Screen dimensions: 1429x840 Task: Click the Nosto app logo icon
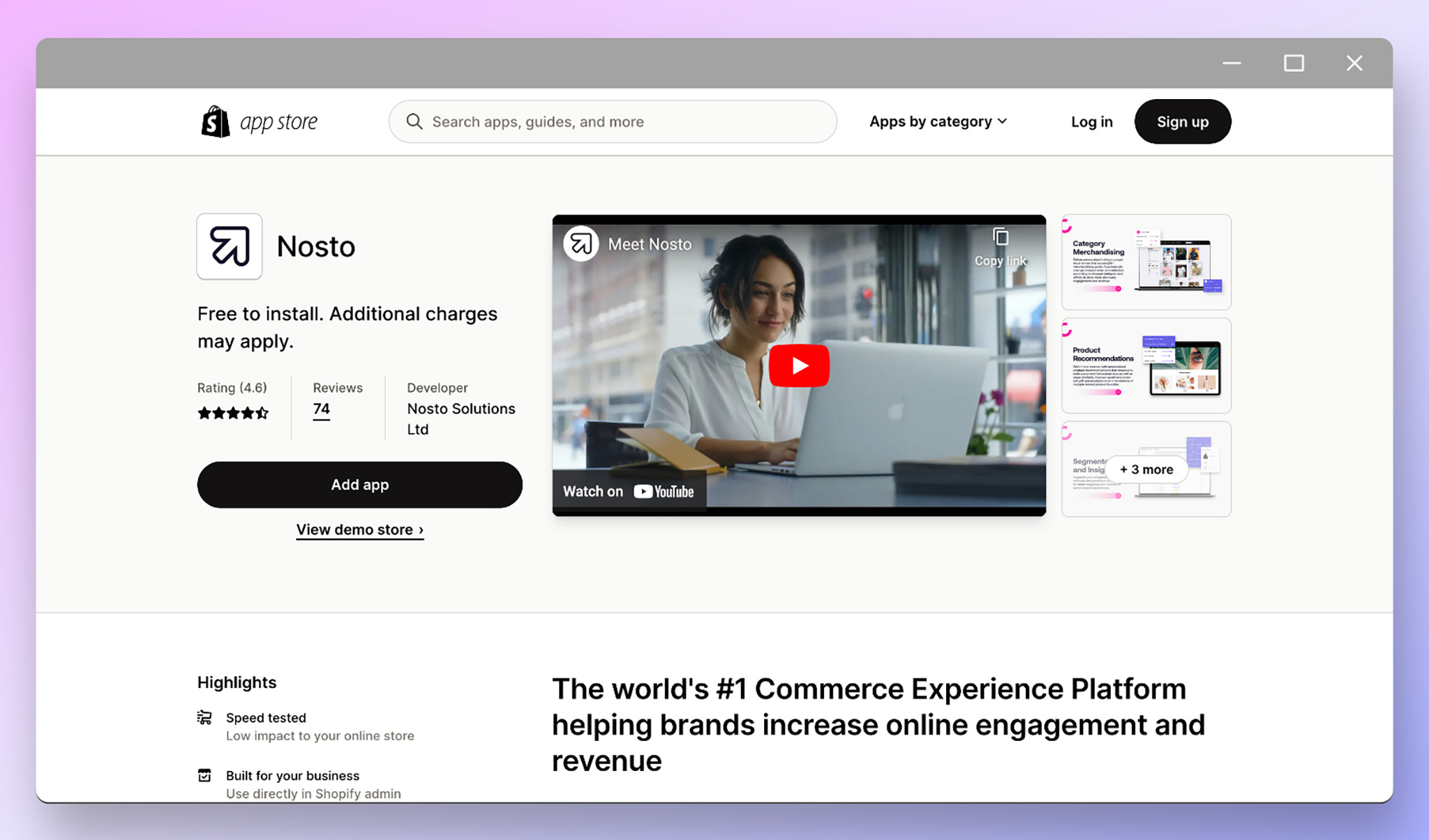point(229,246)
